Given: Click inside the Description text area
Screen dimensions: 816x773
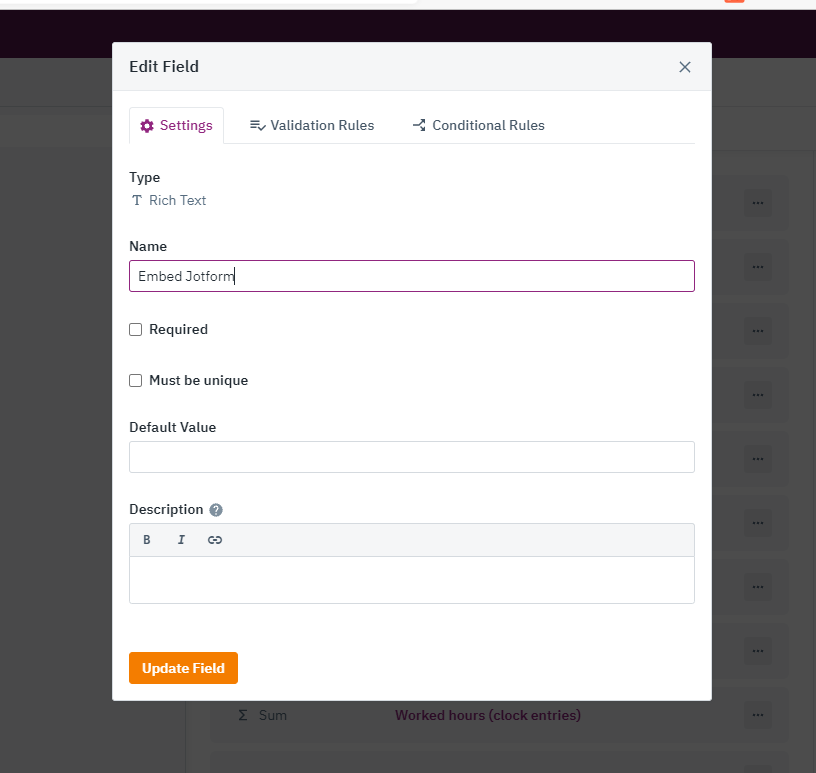Looking at the screenshot, I should pyautogui.click(x=411, y=580).
